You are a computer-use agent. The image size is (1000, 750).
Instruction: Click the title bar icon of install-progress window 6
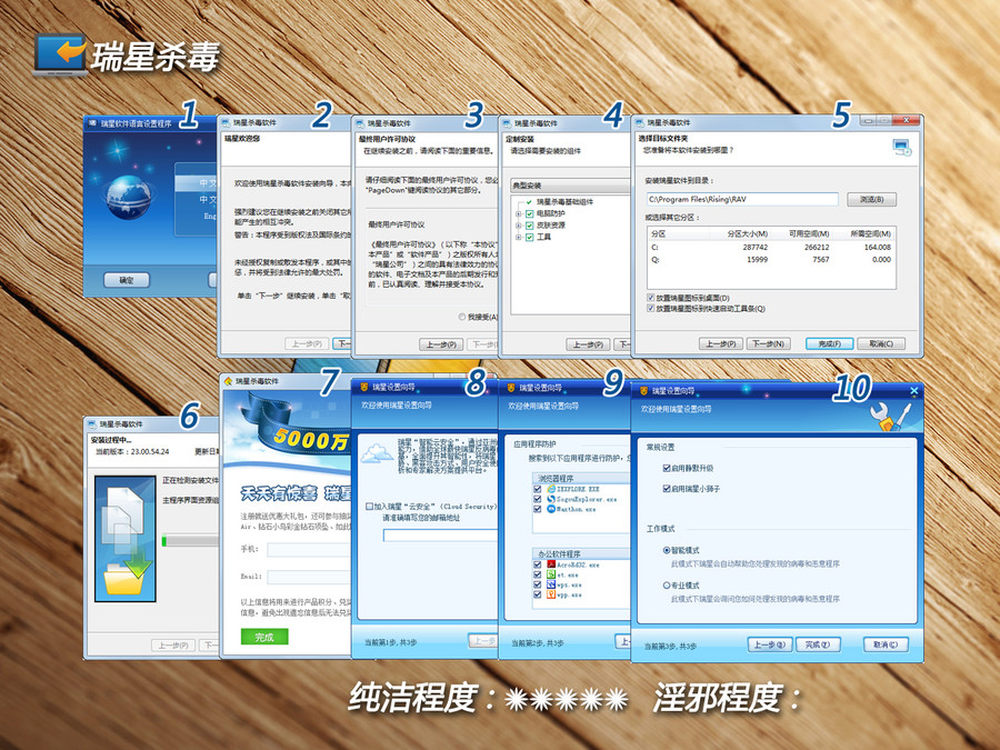click(x=92, y=424)
